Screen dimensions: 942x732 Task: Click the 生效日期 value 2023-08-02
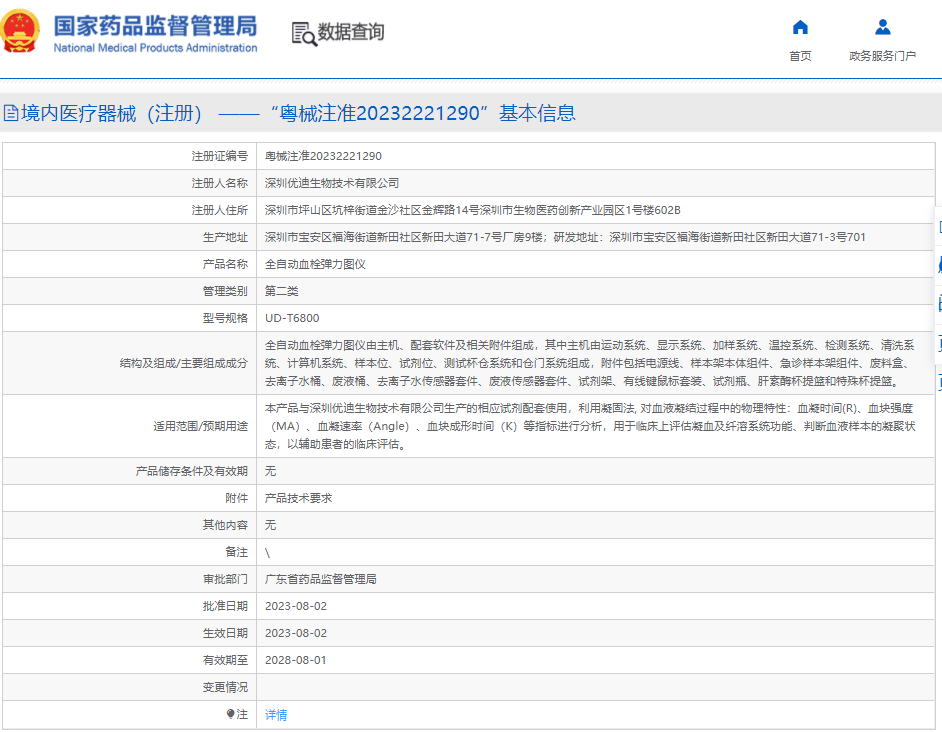click(x=296, y=633)
